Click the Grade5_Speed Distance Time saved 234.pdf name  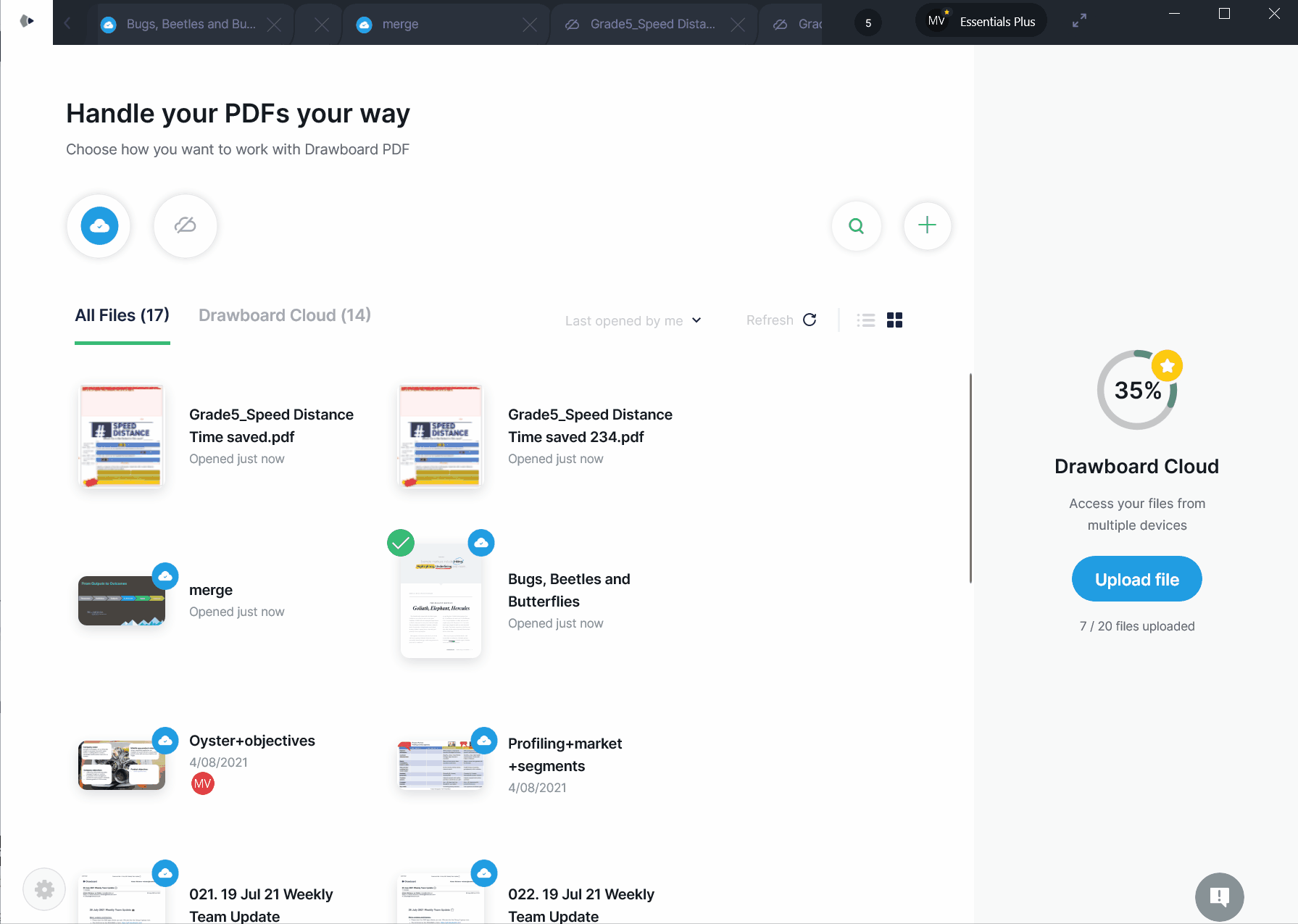[590, 425]
